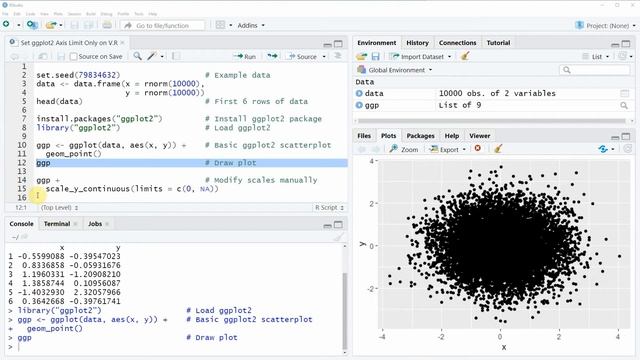Click the refresh current plot icon
This screenshot has height=360, width=640.
pyautogui.click(x=628, y=149)
